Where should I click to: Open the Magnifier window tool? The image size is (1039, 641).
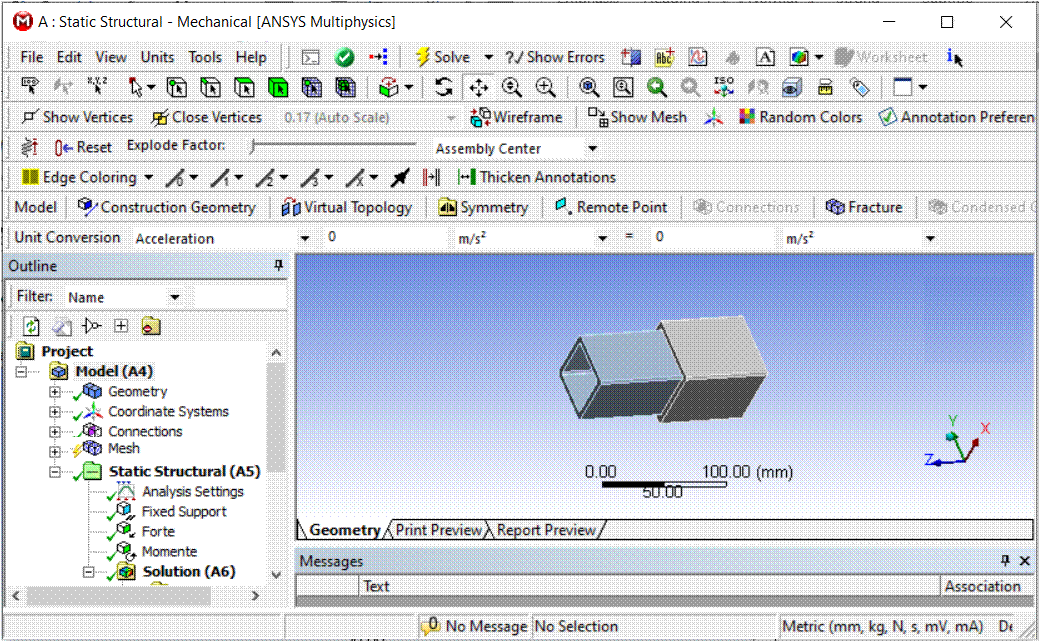pyautogui.click(x=623, y=87)
